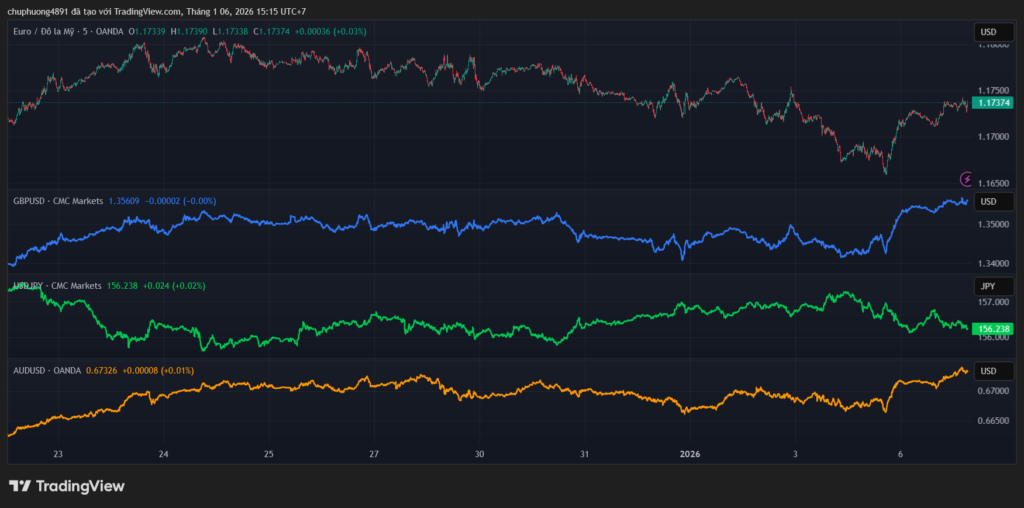Image resolution: width=1024 pixels, height=508 pixels.
Task: Click the green 156.238 price label
Action: click(993, 328)
